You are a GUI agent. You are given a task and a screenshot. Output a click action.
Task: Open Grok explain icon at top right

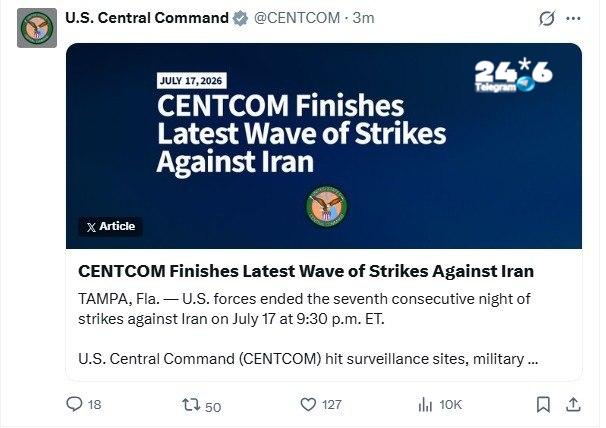tap(547, 18)
